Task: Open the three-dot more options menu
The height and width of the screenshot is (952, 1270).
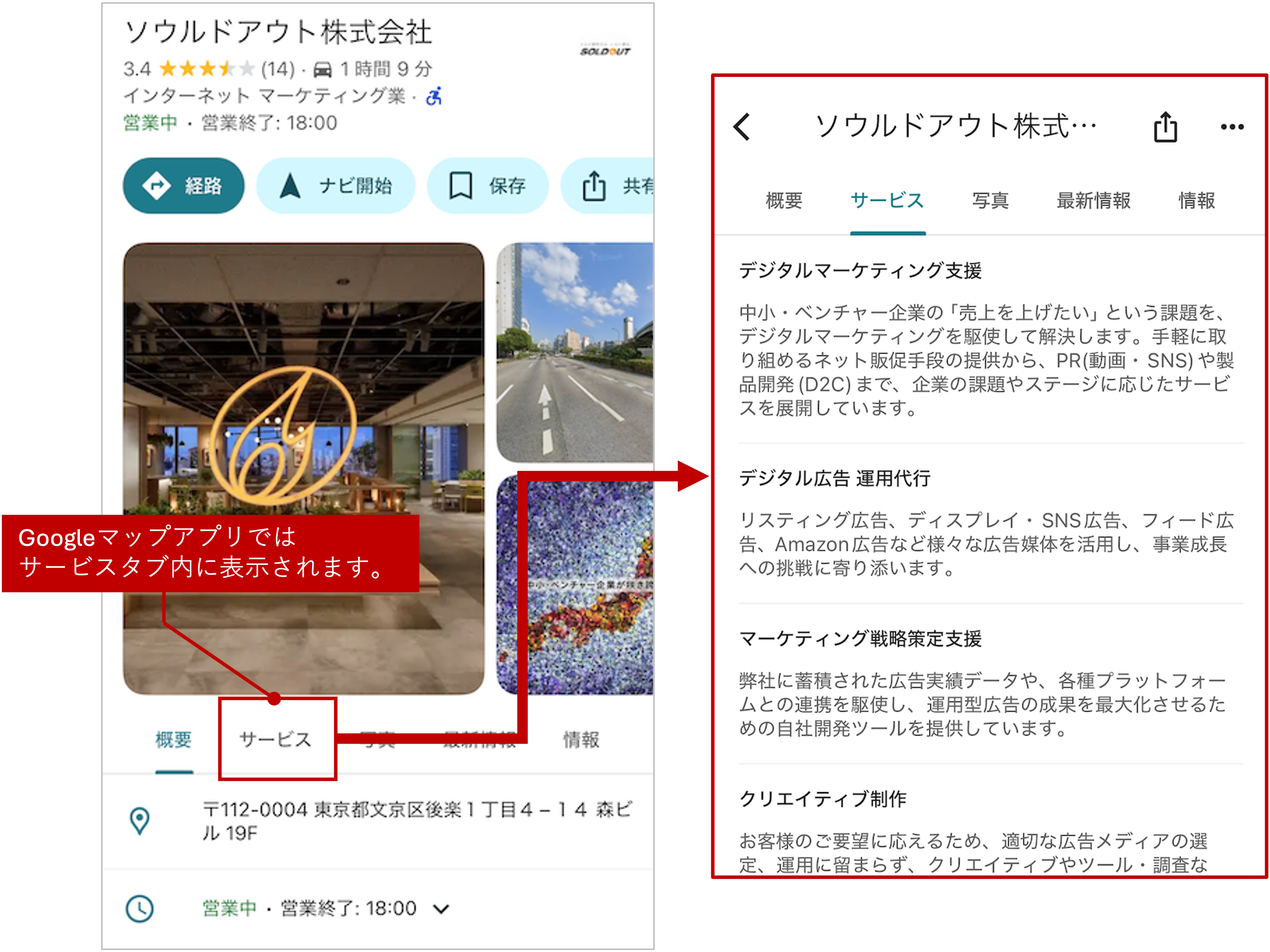Action: tap(1232, 127)
